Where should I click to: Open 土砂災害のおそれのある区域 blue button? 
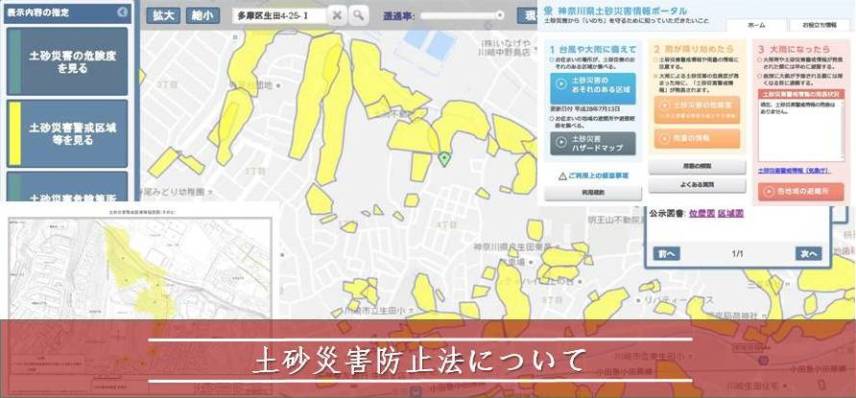pos(593,88)
